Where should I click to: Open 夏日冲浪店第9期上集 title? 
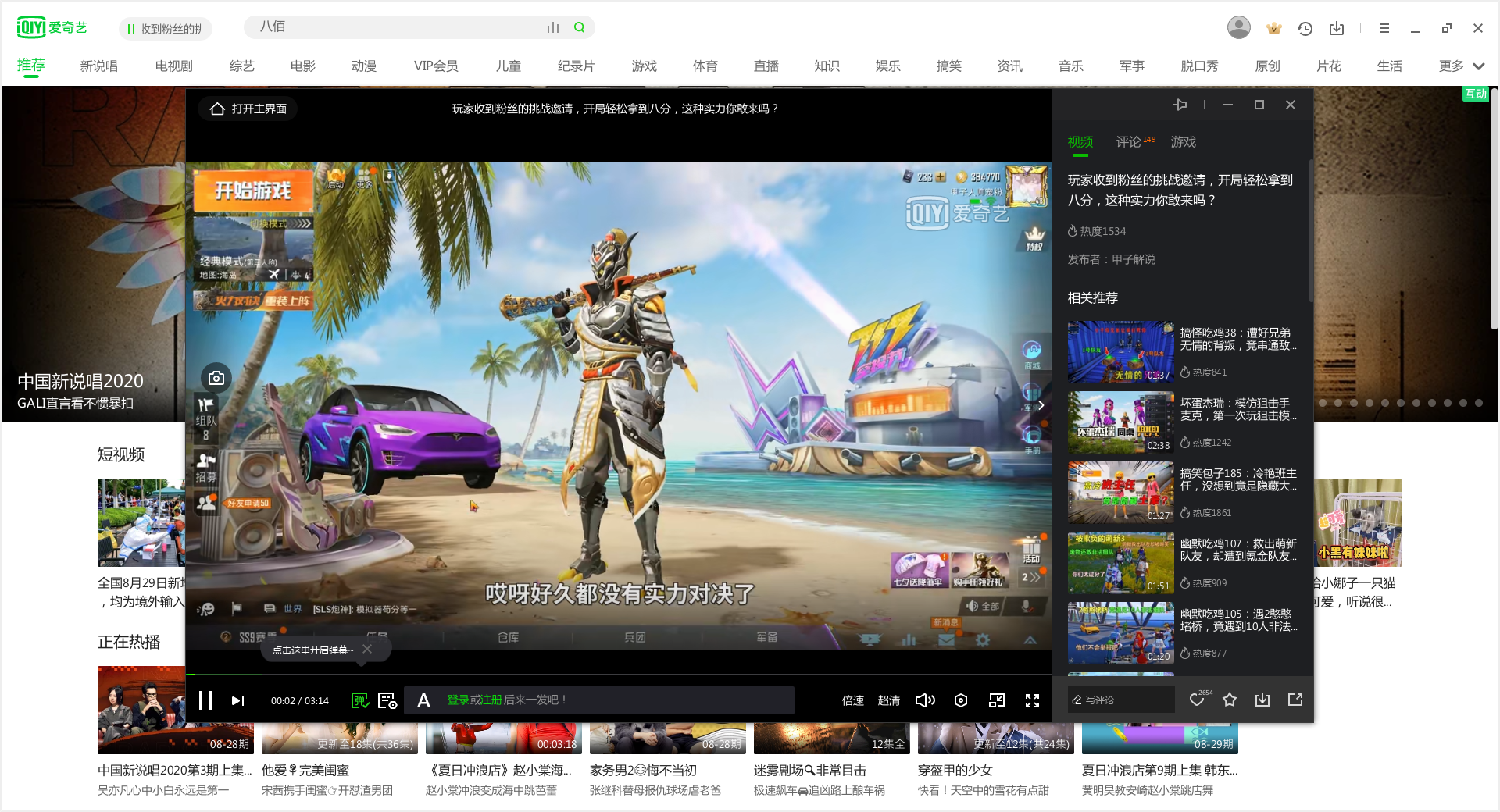(1159, 770)
